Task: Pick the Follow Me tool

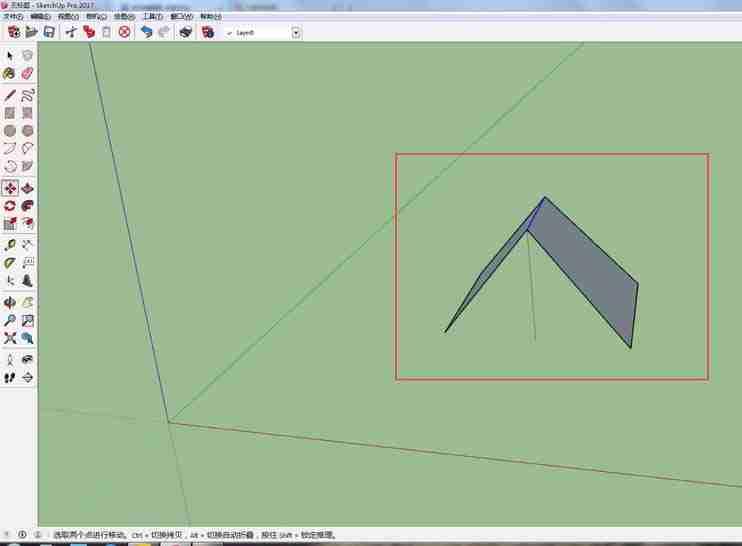Action: (27, 206)
